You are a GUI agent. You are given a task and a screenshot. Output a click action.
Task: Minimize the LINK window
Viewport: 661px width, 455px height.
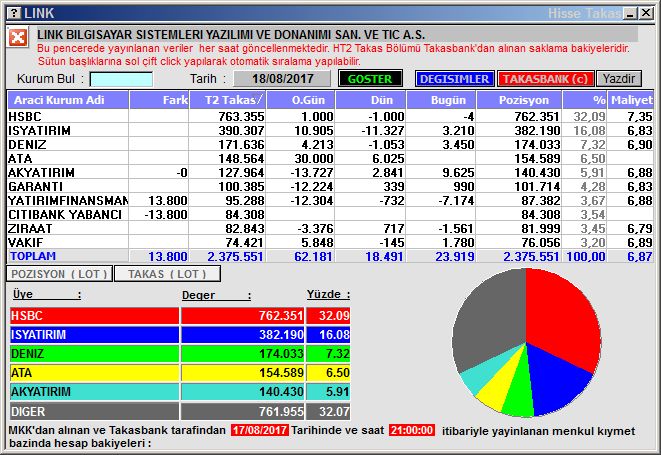(x=631, y=13)
